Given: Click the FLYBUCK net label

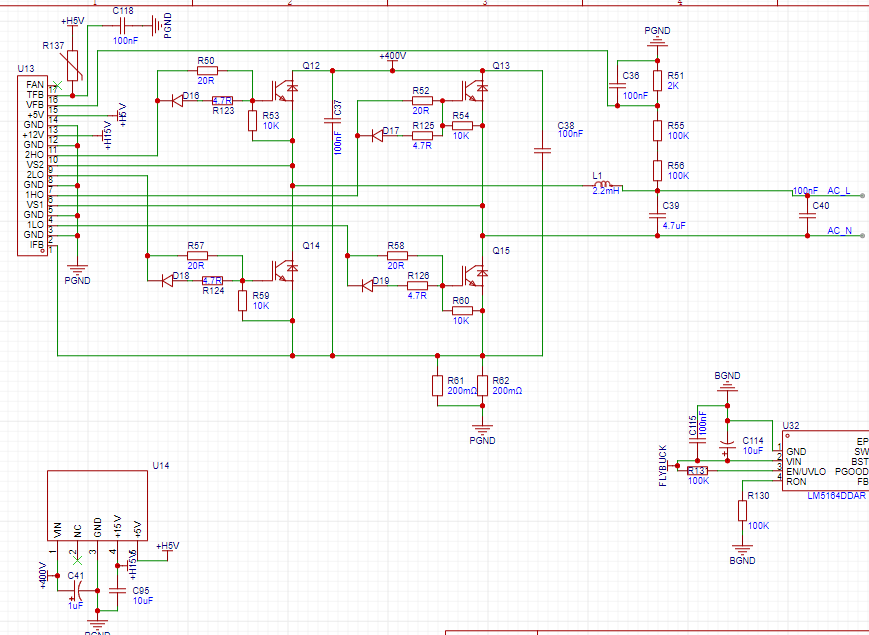Looking at the screenshot, I should pos(662,465).
